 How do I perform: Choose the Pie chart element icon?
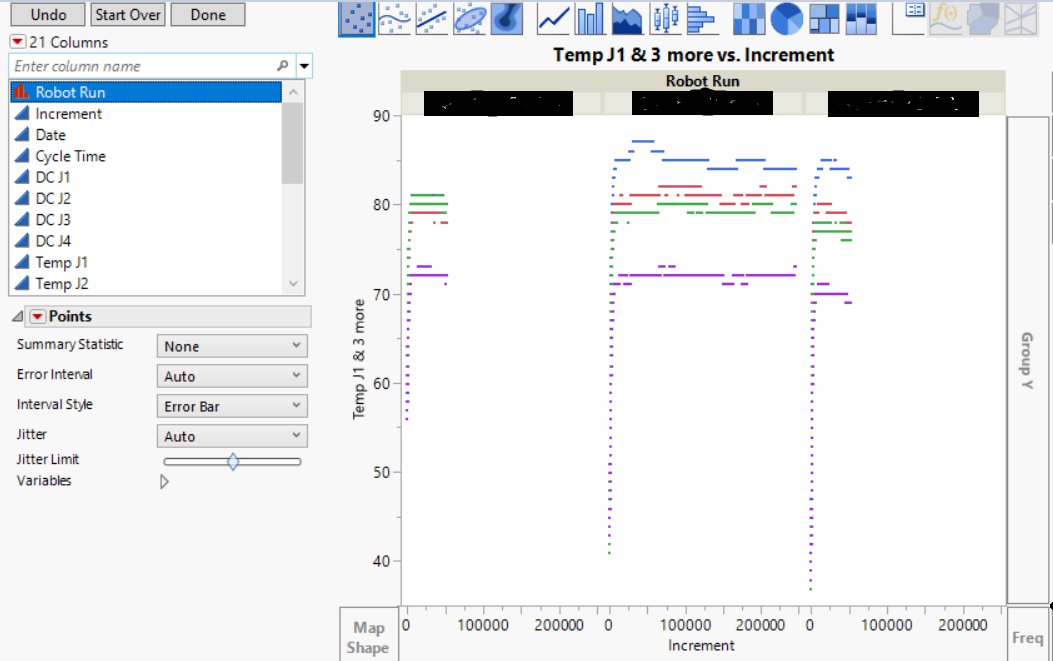(787, 18)
